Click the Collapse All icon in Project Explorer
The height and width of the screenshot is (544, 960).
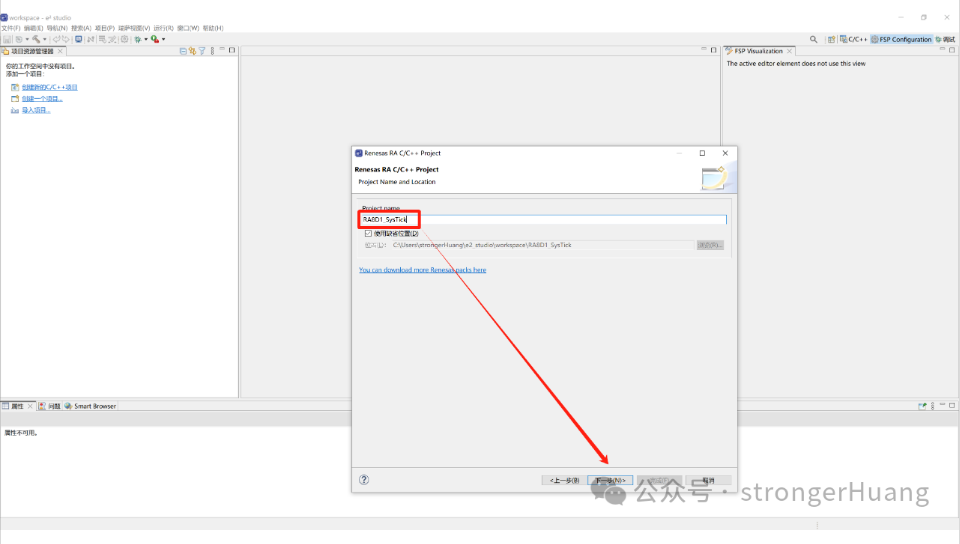coord(183,51)
